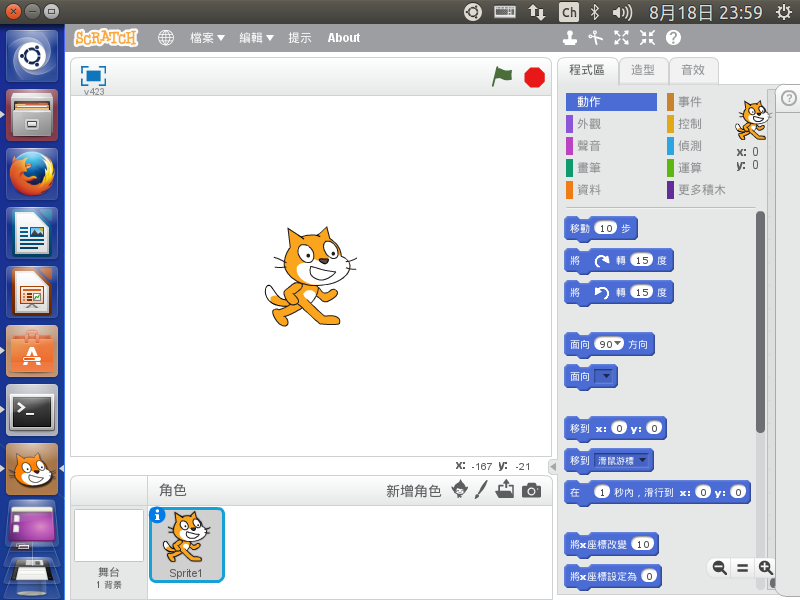Viewport: 800px width, 600px height.
Task: Open Firefox from the Ubuntu launcher
Action: (x=32, y=173)
